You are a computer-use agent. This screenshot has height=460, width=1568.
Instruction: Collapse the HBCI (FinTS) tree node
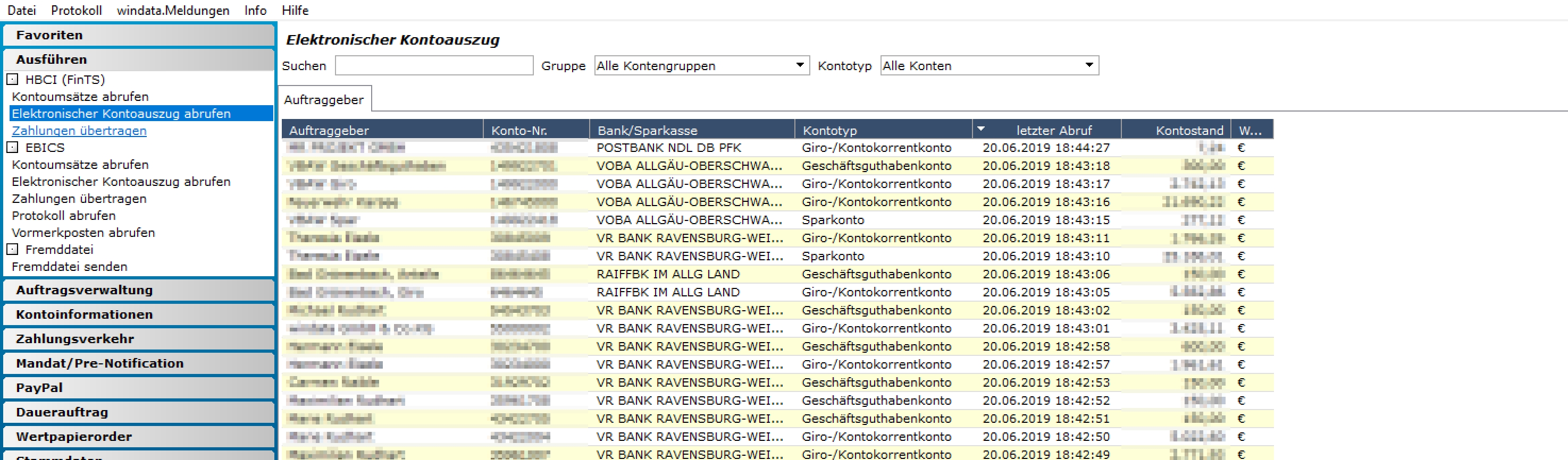[12, 80]
